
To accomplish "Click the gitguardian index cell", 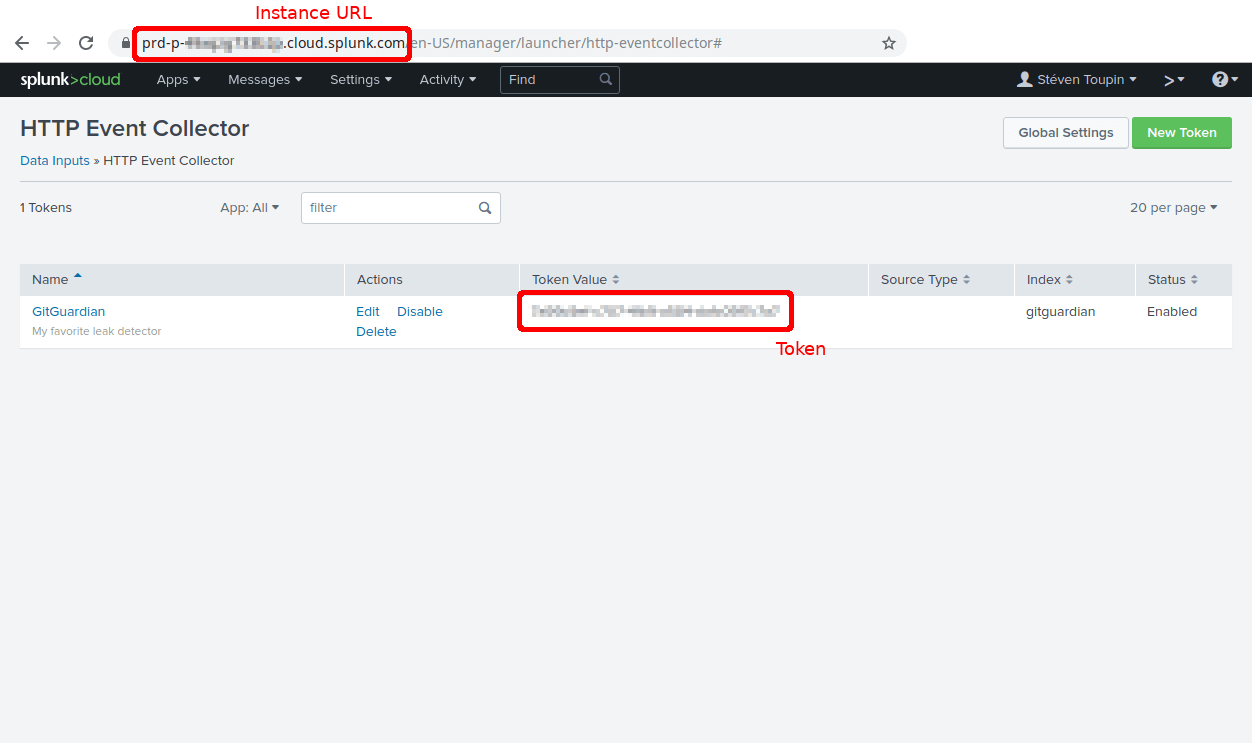I will click(x=1061, y=312).
